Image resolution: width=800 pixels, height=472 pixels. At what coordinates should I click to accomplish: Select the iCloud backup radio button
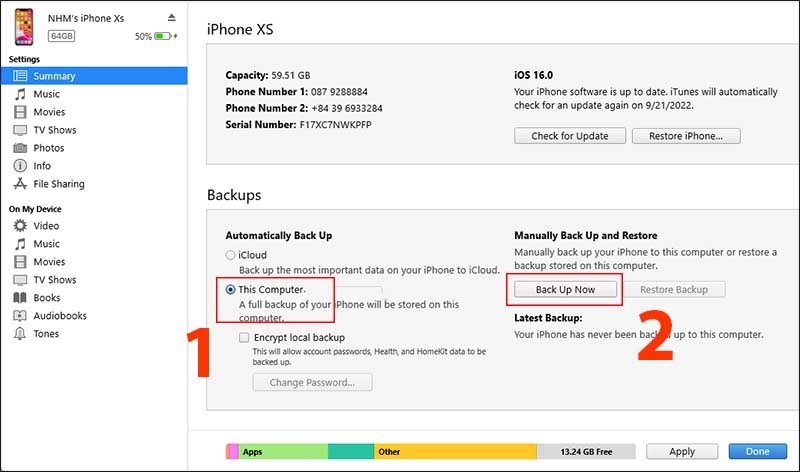click(x=231, y=255)
